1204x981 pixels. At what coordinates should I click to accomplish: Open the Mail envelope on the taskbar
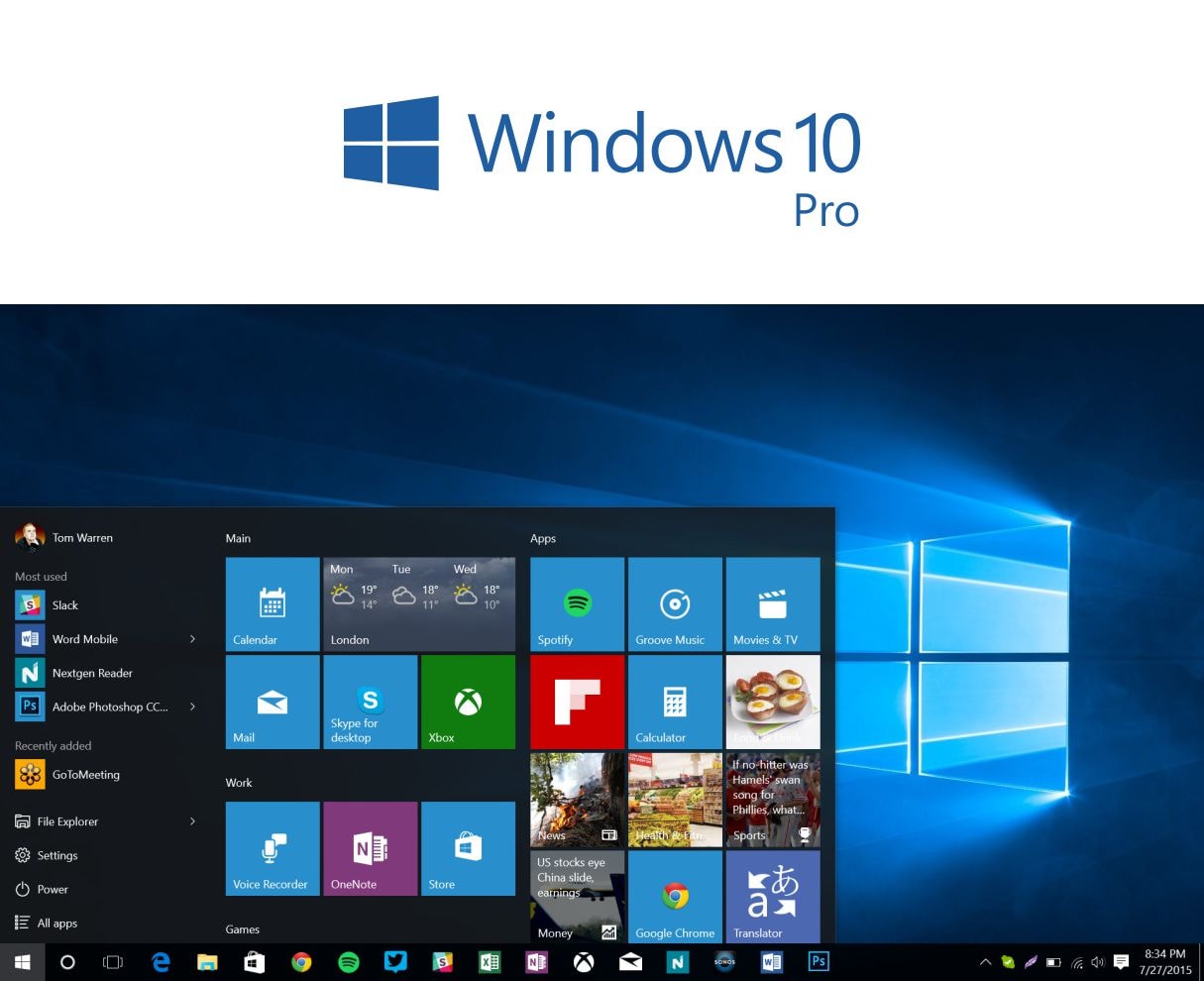[x=630, y=962]
